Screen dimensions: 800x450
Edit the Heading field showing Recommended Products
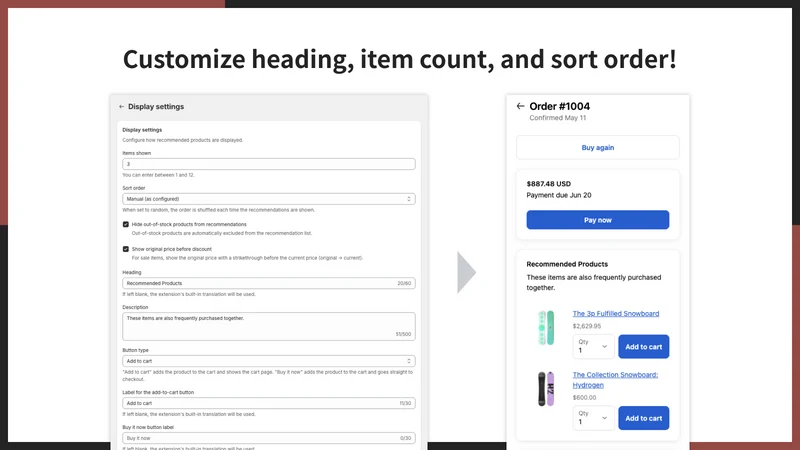269,283
